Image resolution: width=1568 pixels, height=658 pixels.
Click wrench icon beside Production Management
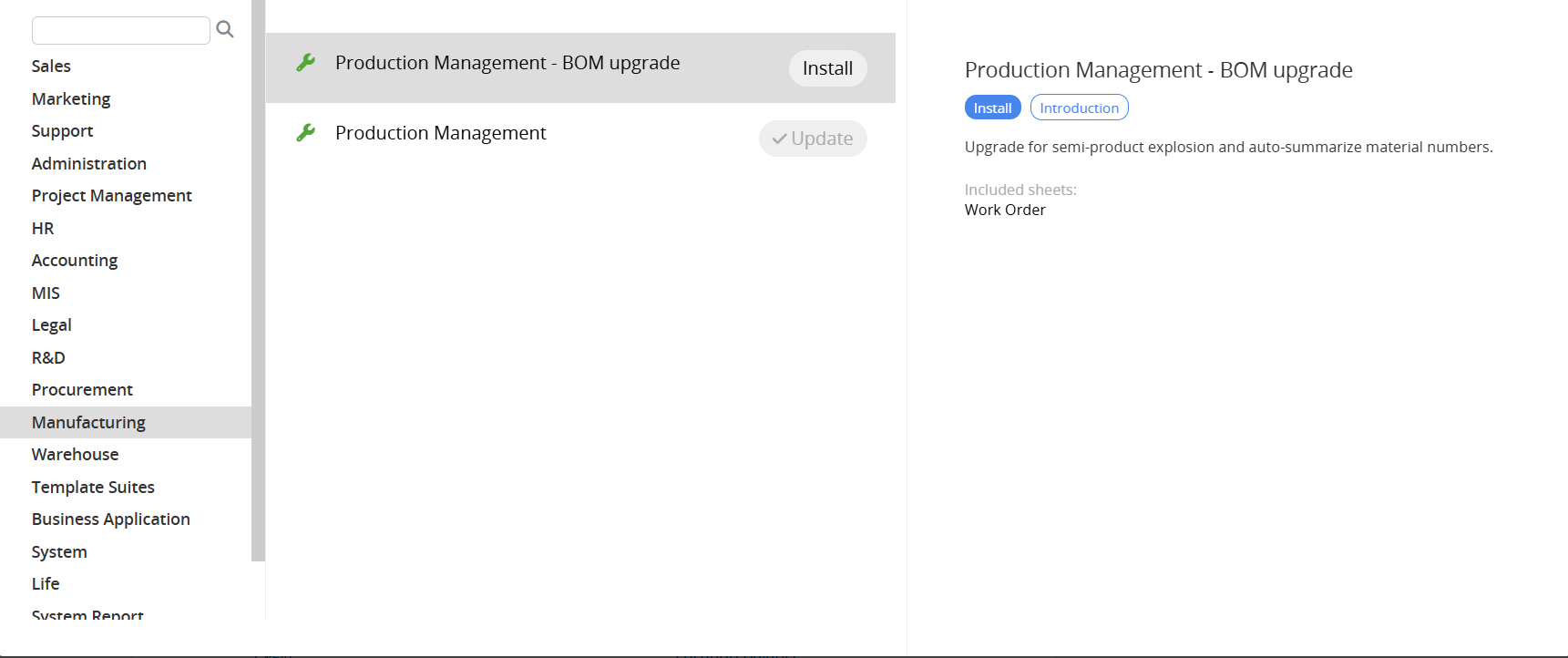coord(306,133)
